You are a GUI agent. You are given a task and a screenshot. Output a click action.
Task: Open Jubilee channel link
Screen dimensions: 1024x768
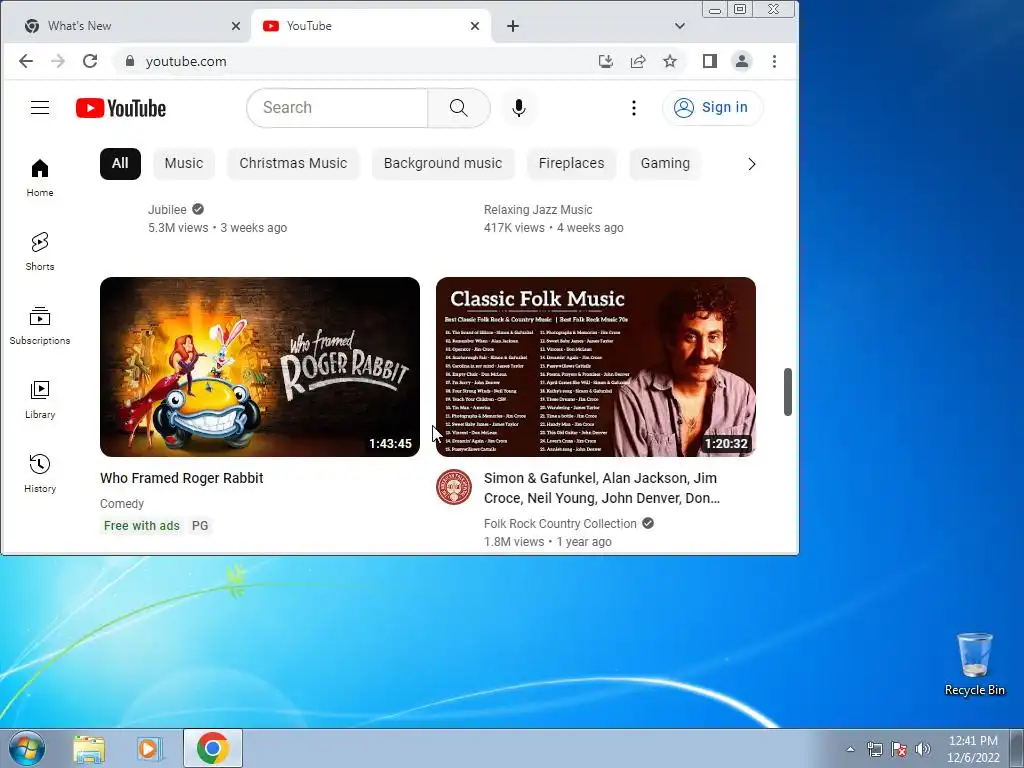(167, 210)
